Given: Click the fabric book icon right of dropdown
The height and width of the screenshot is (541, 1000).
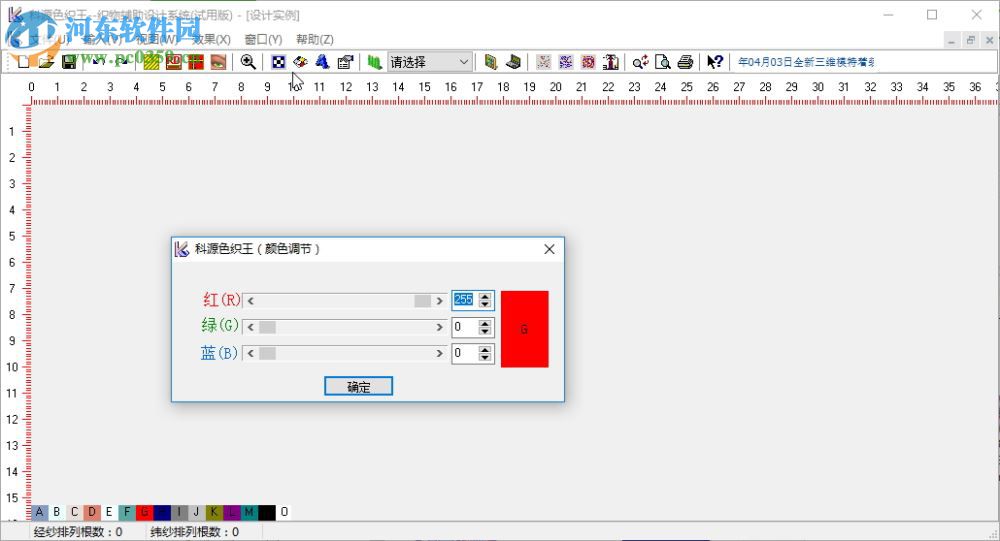Looking at the screenshot, I should pyautogui.click(x=490, y=62).
